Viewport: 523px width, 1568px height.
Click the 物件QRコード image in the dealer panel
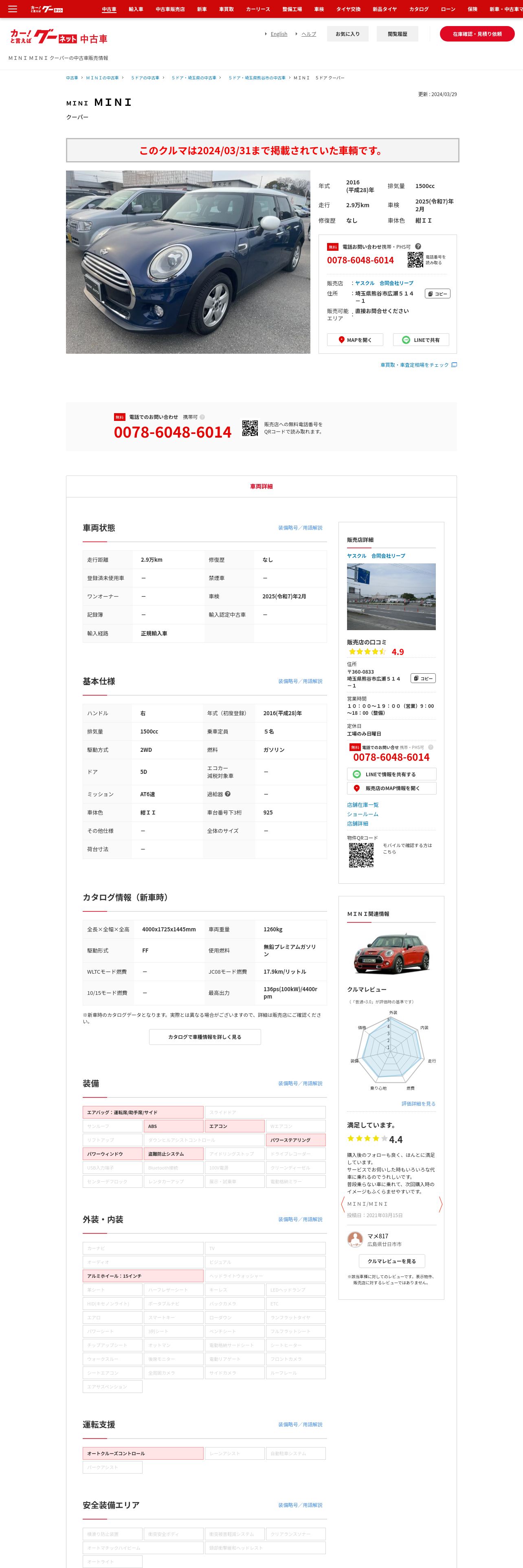click(x=361, y=854)
